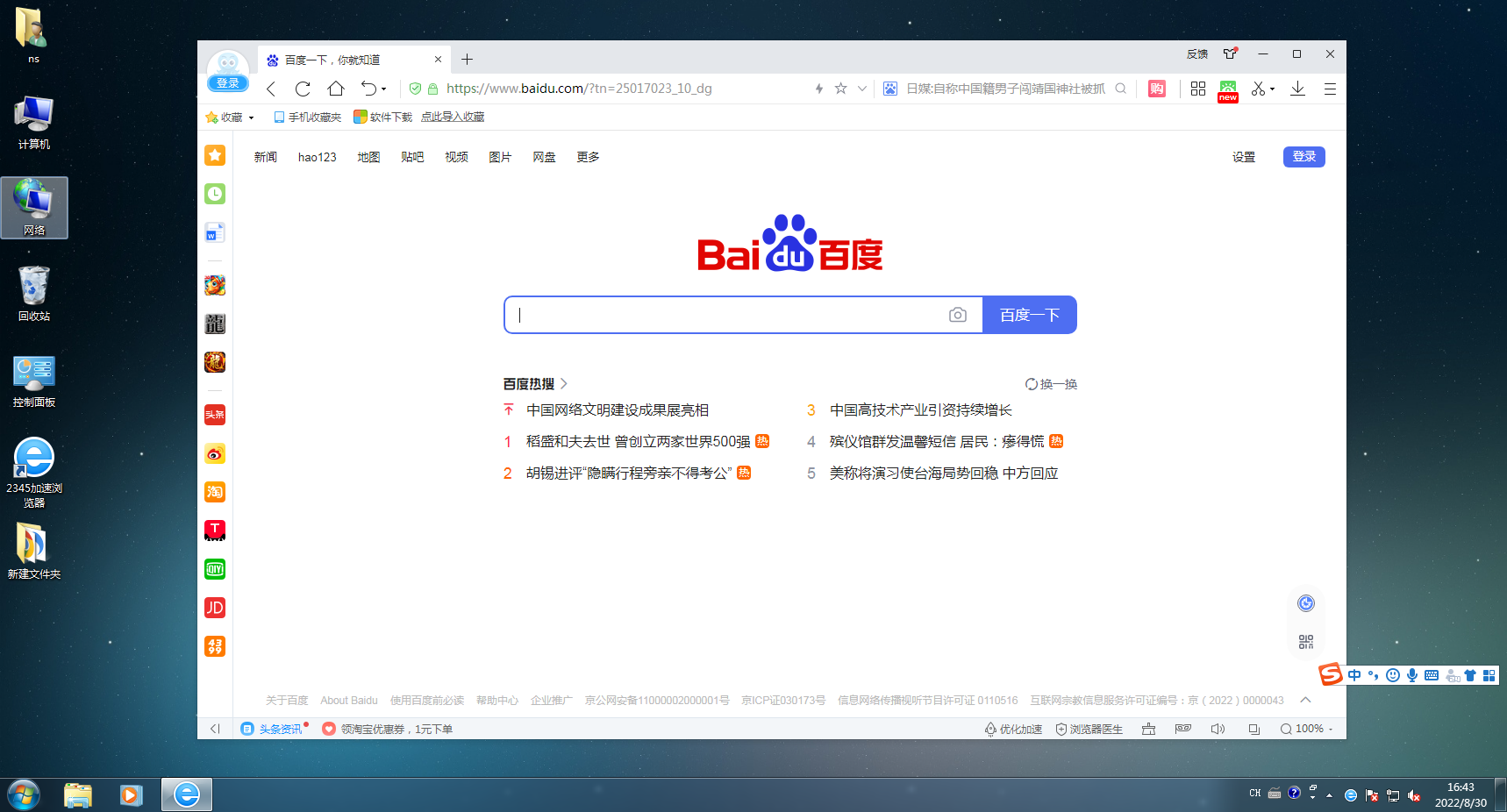Open hao123 in Baidu navigation
Viewport: 1507px width, 812px height.
(318, 157)
